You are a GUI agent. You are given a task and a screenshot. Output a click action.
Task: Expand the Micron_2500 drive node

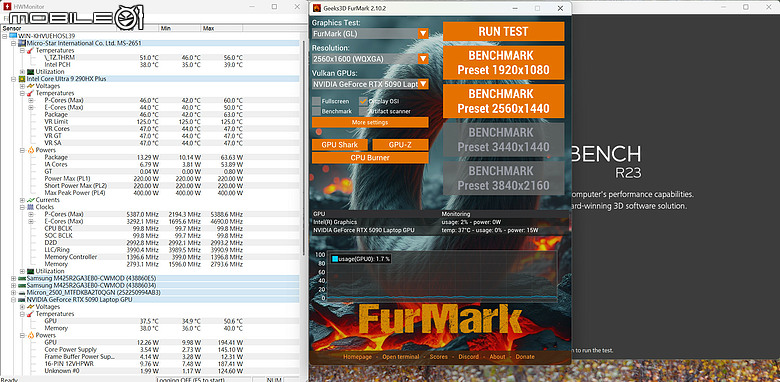point(13,292)
